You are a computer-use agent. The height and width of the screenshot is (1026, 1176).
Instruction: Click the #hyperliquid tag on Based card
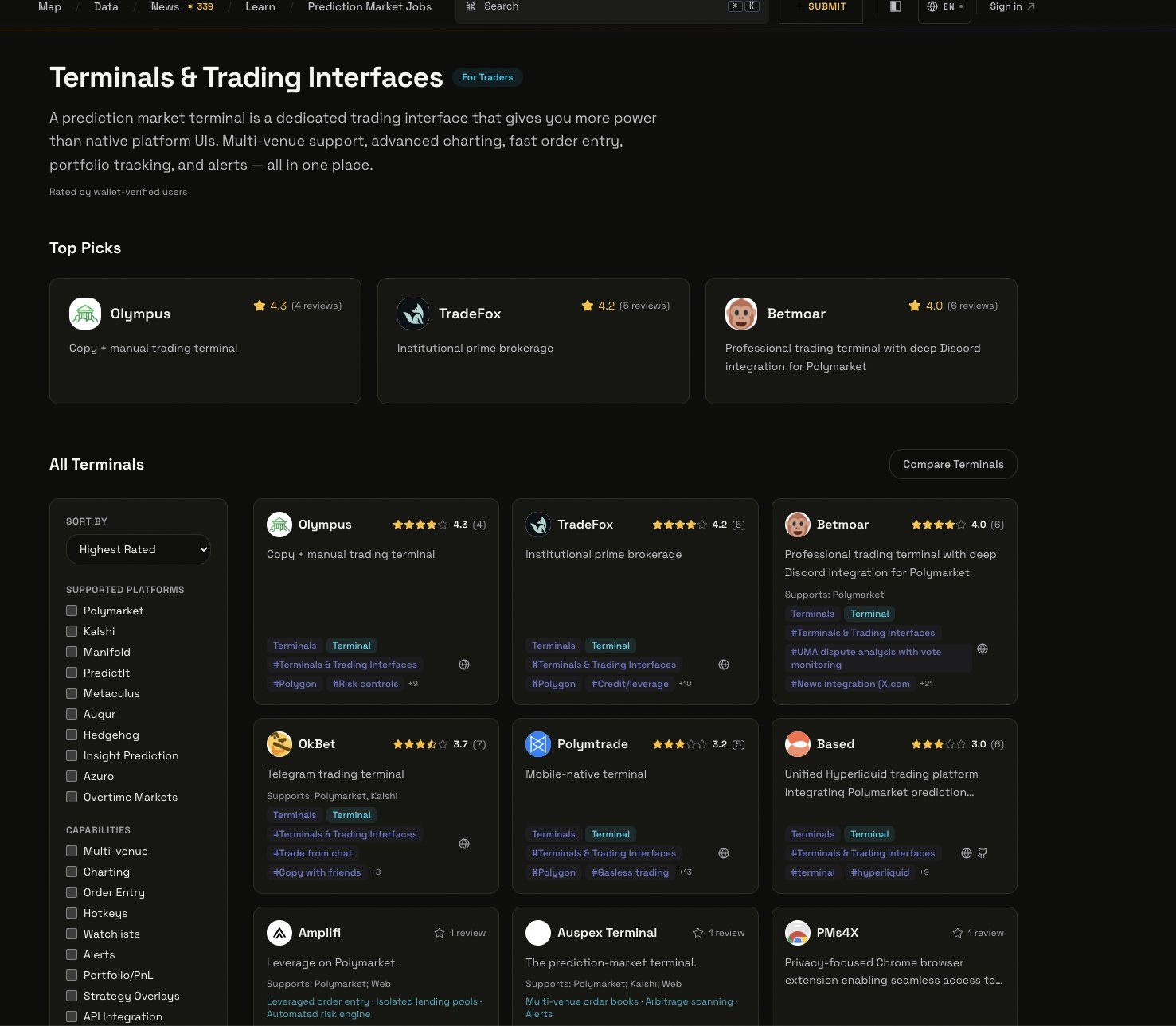(880, 872)
